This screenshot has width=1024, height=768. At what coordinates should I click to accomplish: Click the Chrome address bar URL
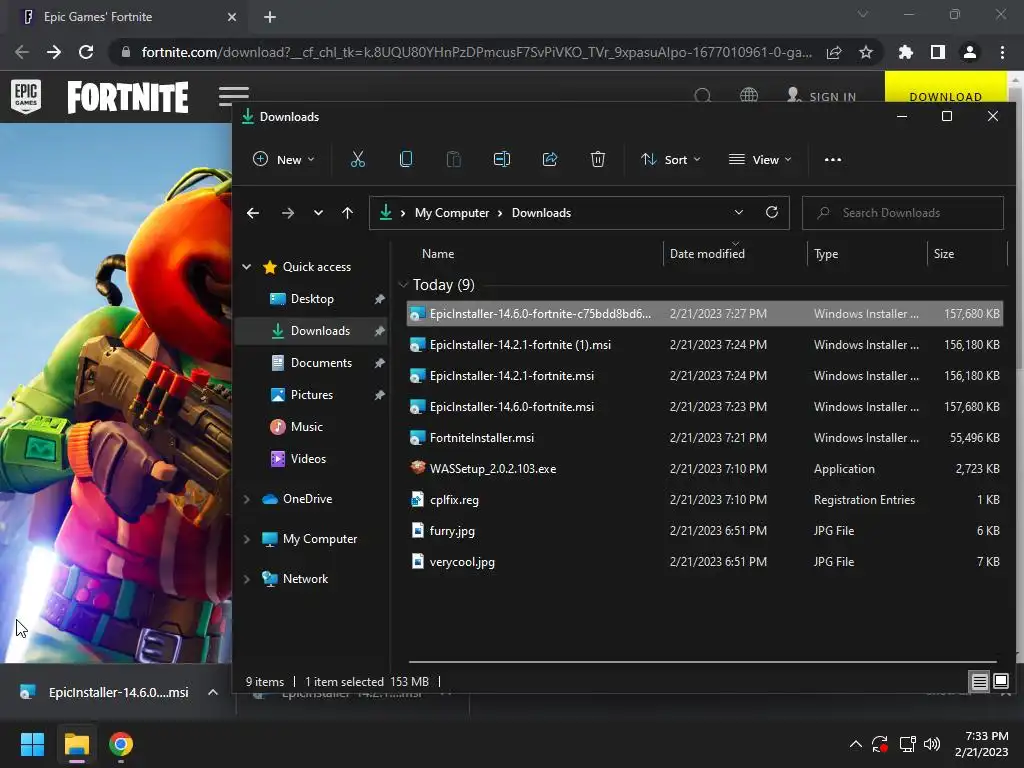pos(477,52)
